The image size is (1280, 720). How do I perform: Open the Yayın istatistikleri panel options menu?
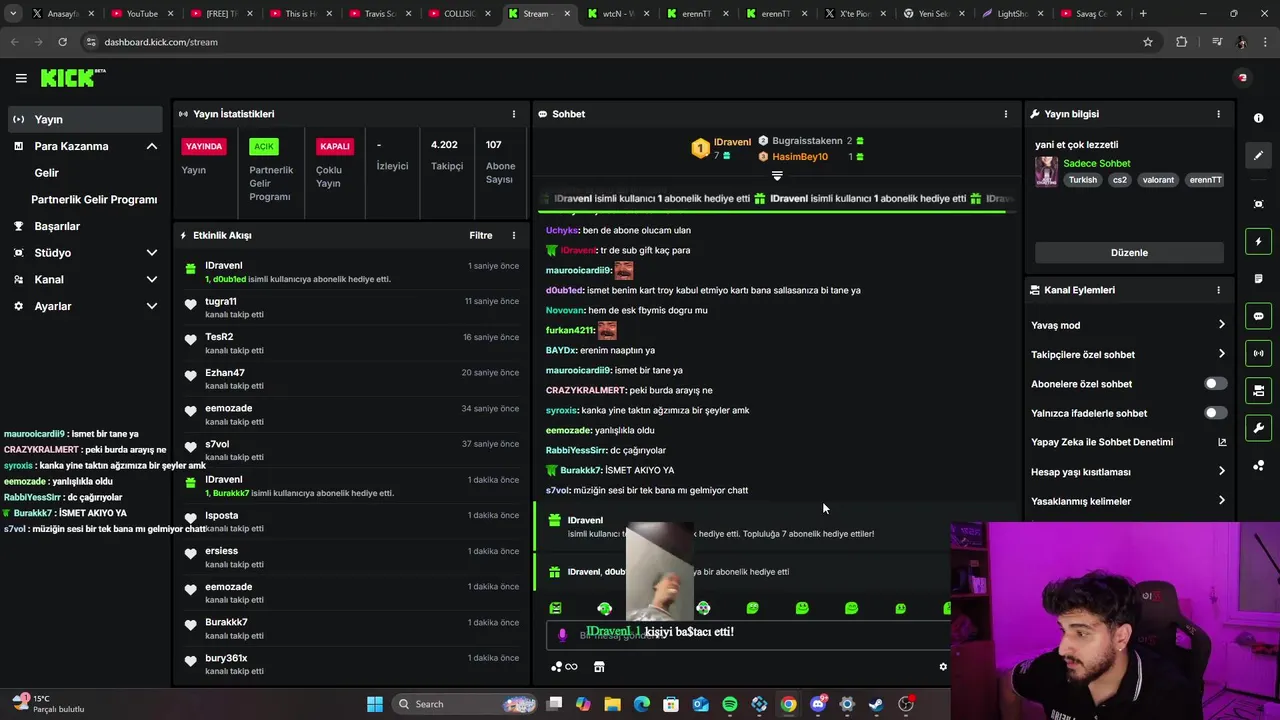[514, 114]
